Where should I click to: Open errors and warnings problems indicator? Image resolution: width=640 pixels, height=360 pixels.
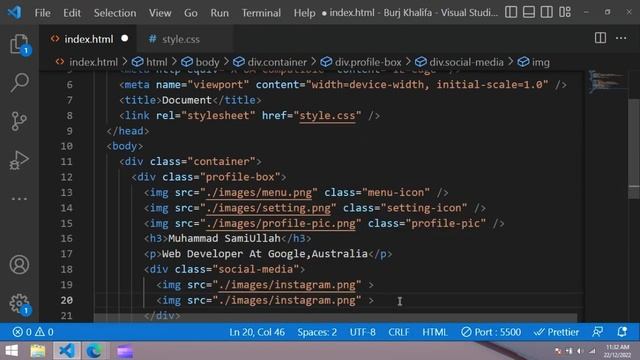pos(33,332)
